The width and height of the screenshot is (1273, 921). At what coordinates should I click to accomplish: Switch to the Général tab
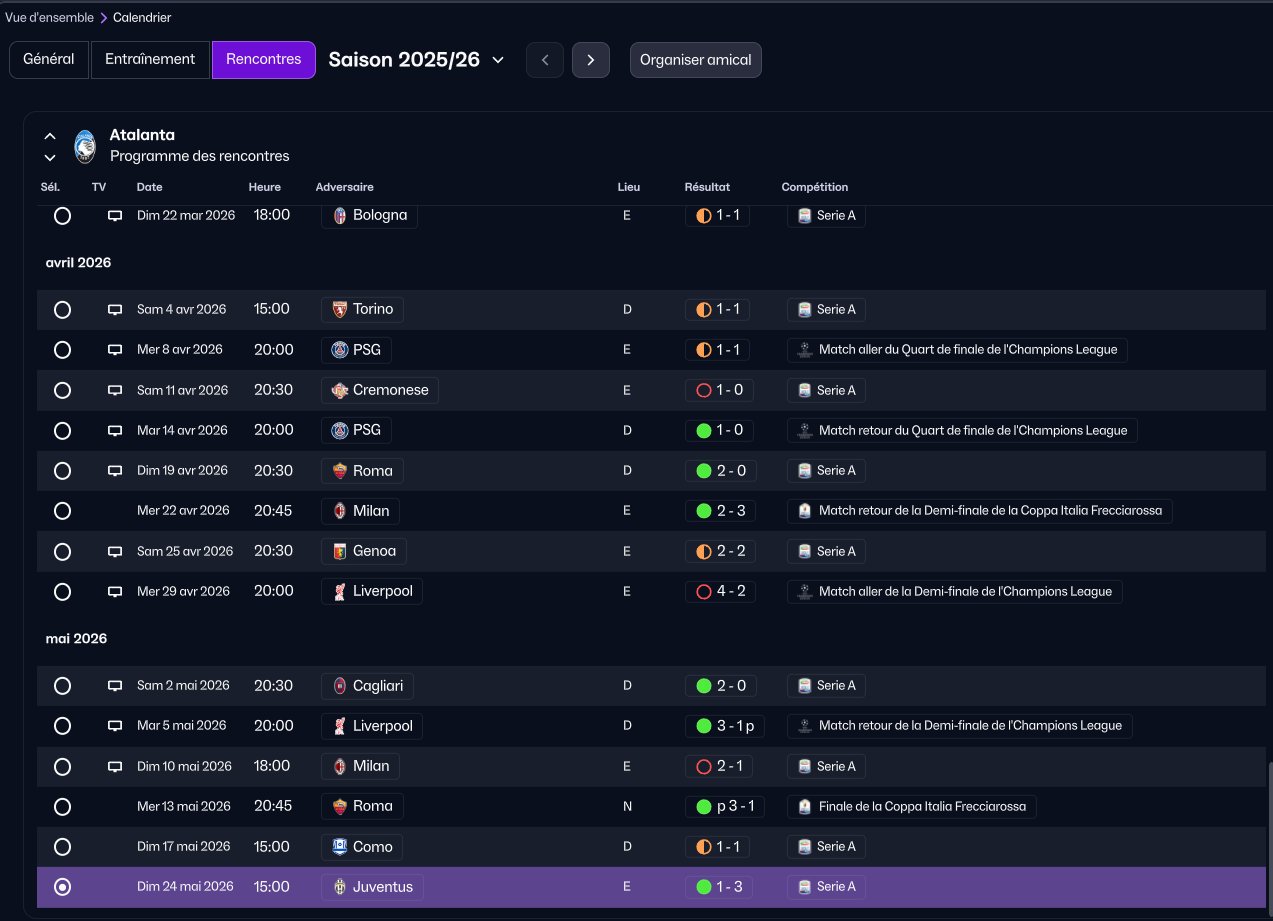(49, 60)
